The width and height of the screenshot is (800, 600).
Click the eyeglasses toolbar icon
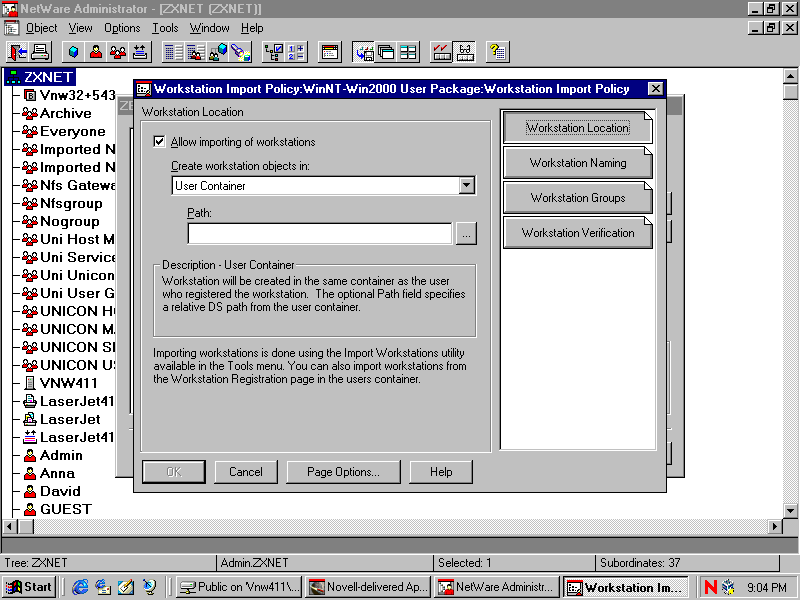click(464, 52)
